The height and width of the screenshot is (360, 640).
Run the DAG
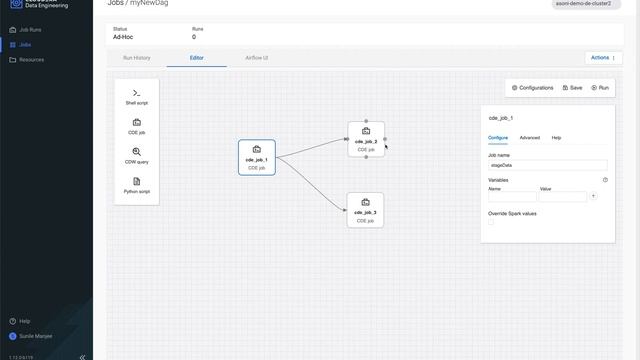(x=600, y=88)
